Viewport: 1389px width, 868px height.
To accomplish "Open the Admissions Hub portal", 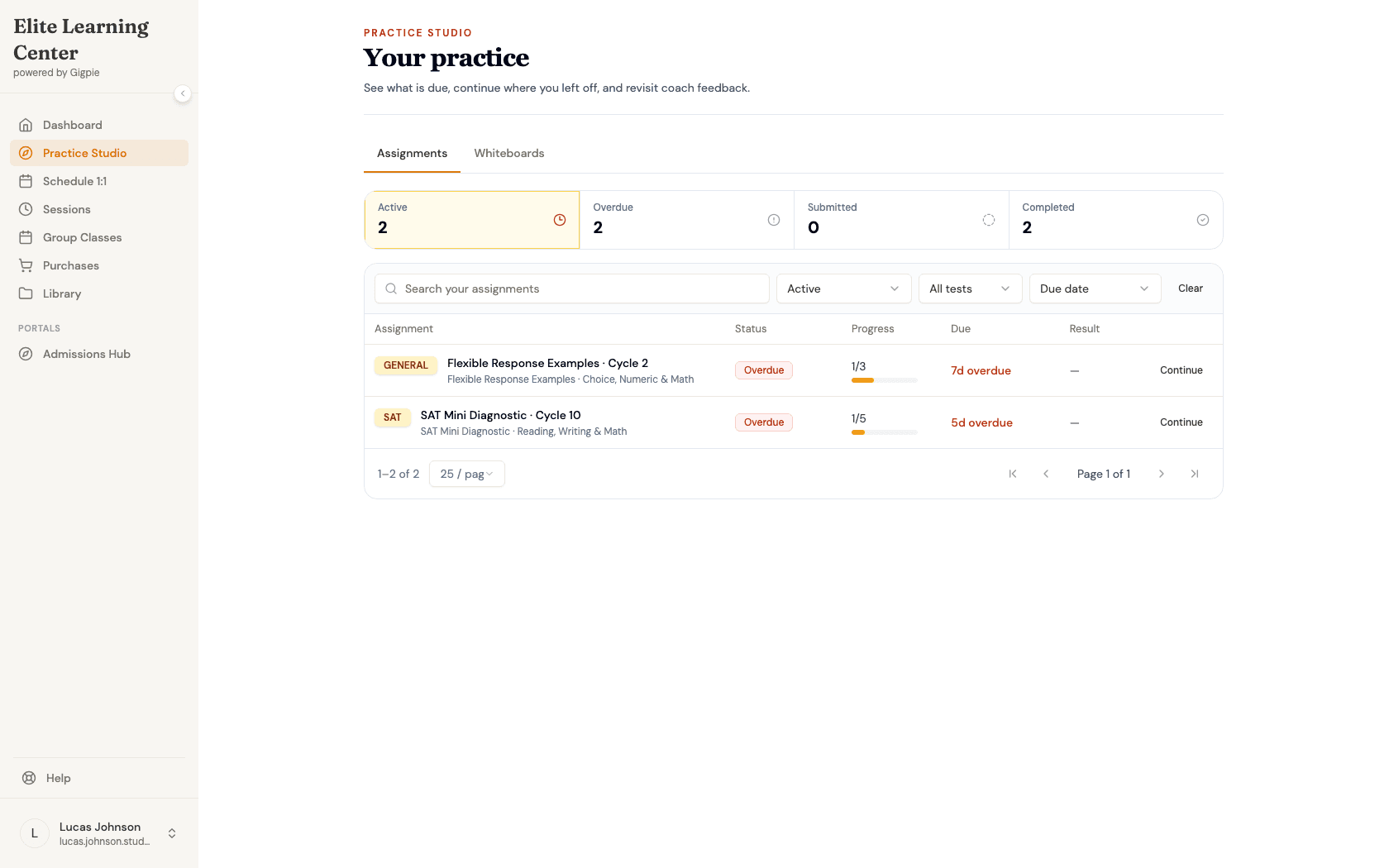I will click(x=99, y=354).
